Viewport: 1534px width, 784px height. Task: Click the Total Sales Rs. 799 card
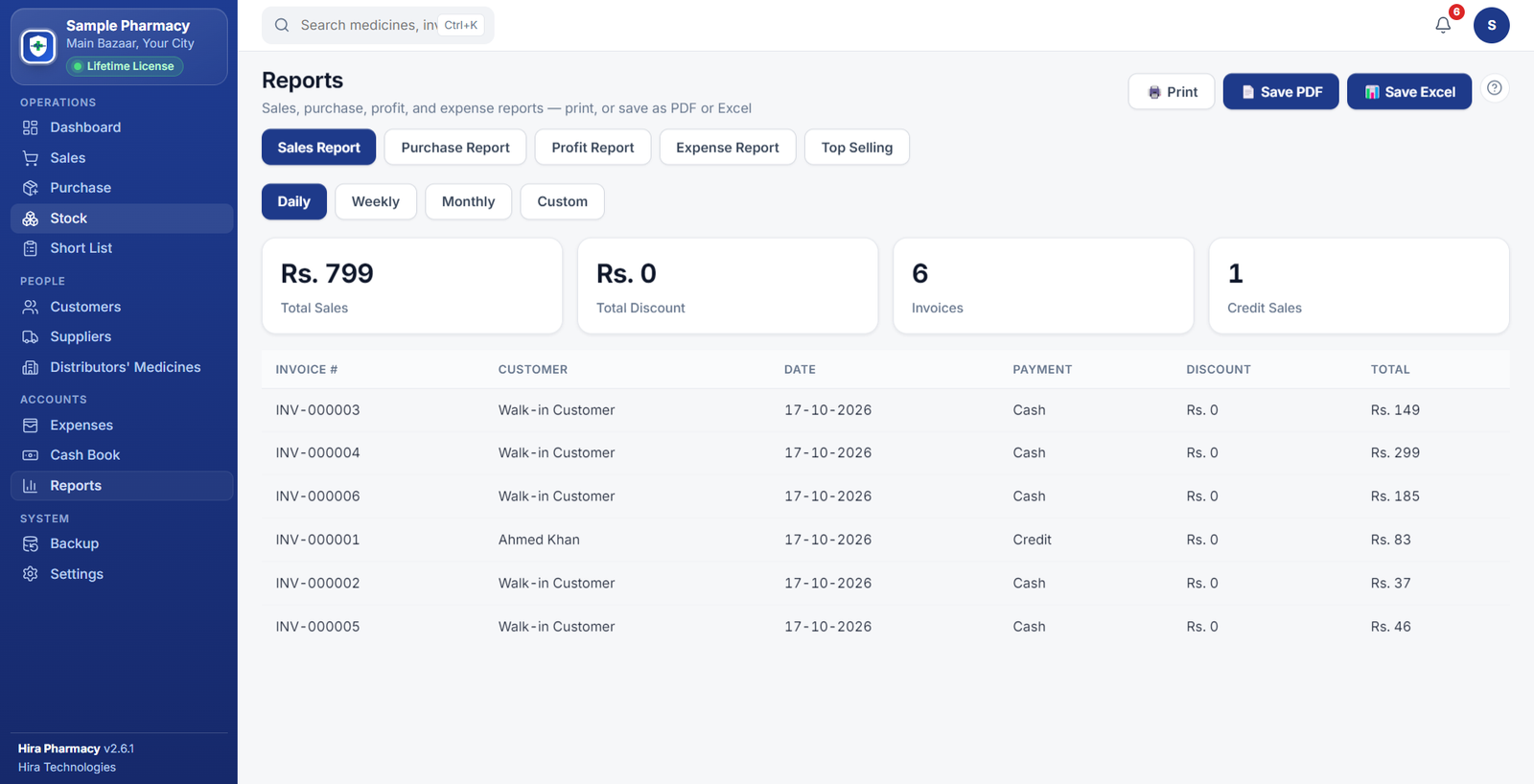tap(412, 286)
